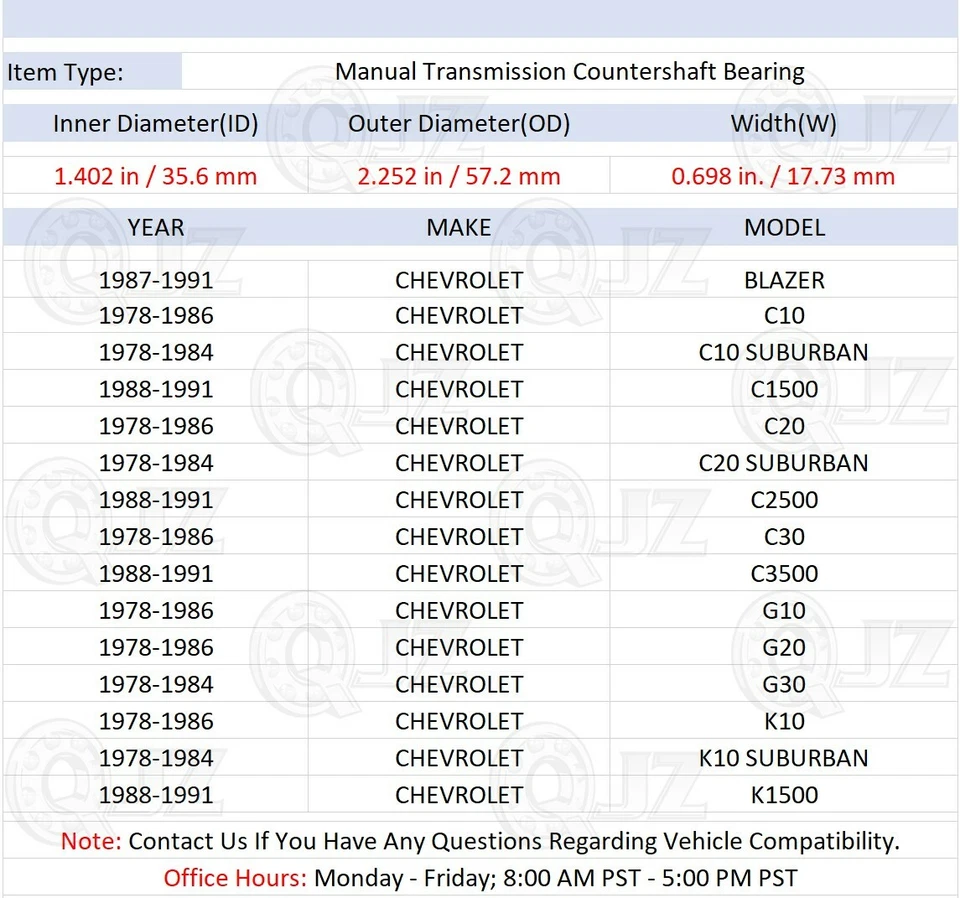Click the YEAR column header
The height and width of the screenshot is (898, 960).
[155, 227]
